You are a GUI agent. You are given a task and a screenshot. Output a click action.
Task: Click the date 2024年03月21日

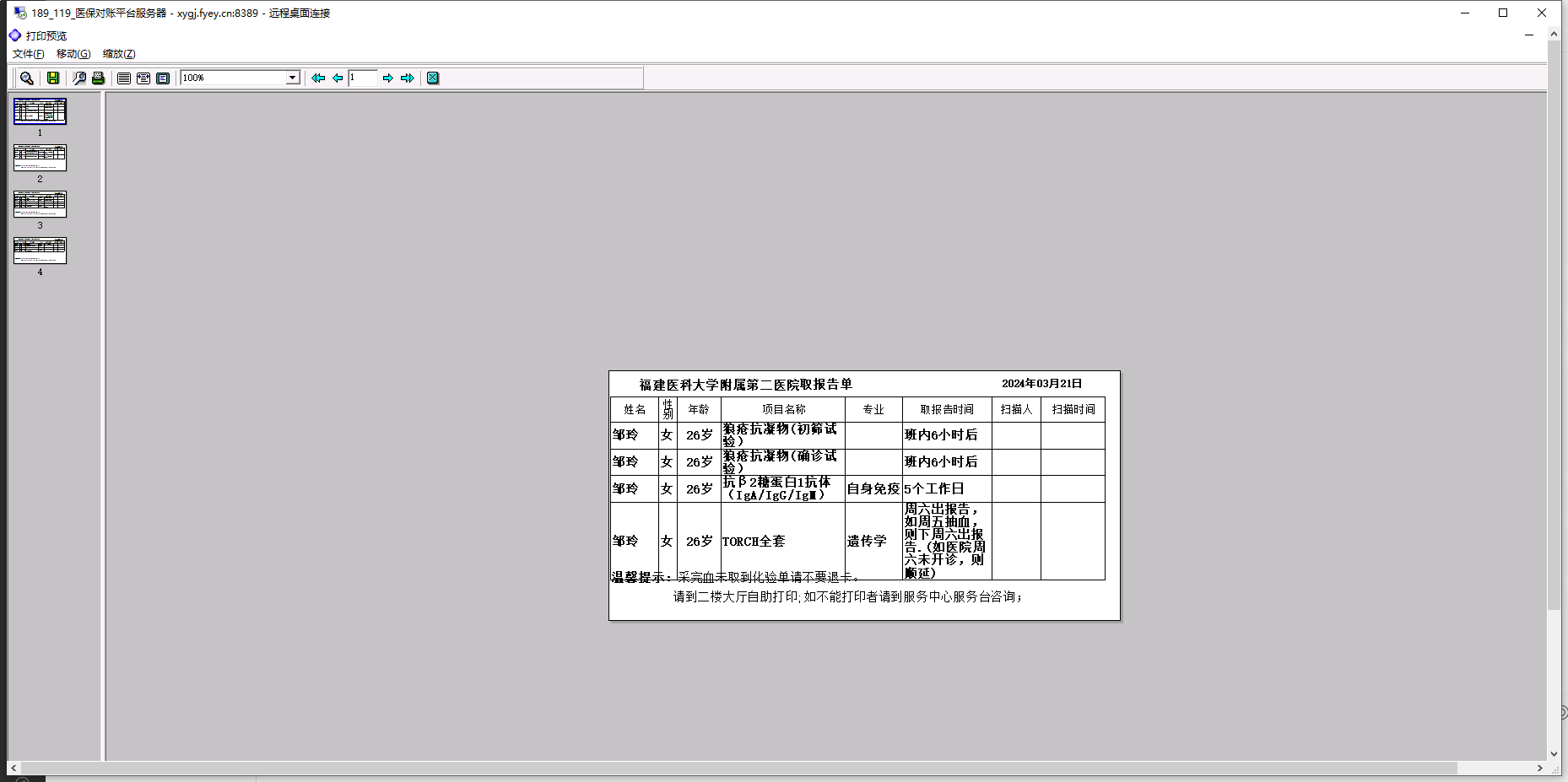[x=1041, y=384]
